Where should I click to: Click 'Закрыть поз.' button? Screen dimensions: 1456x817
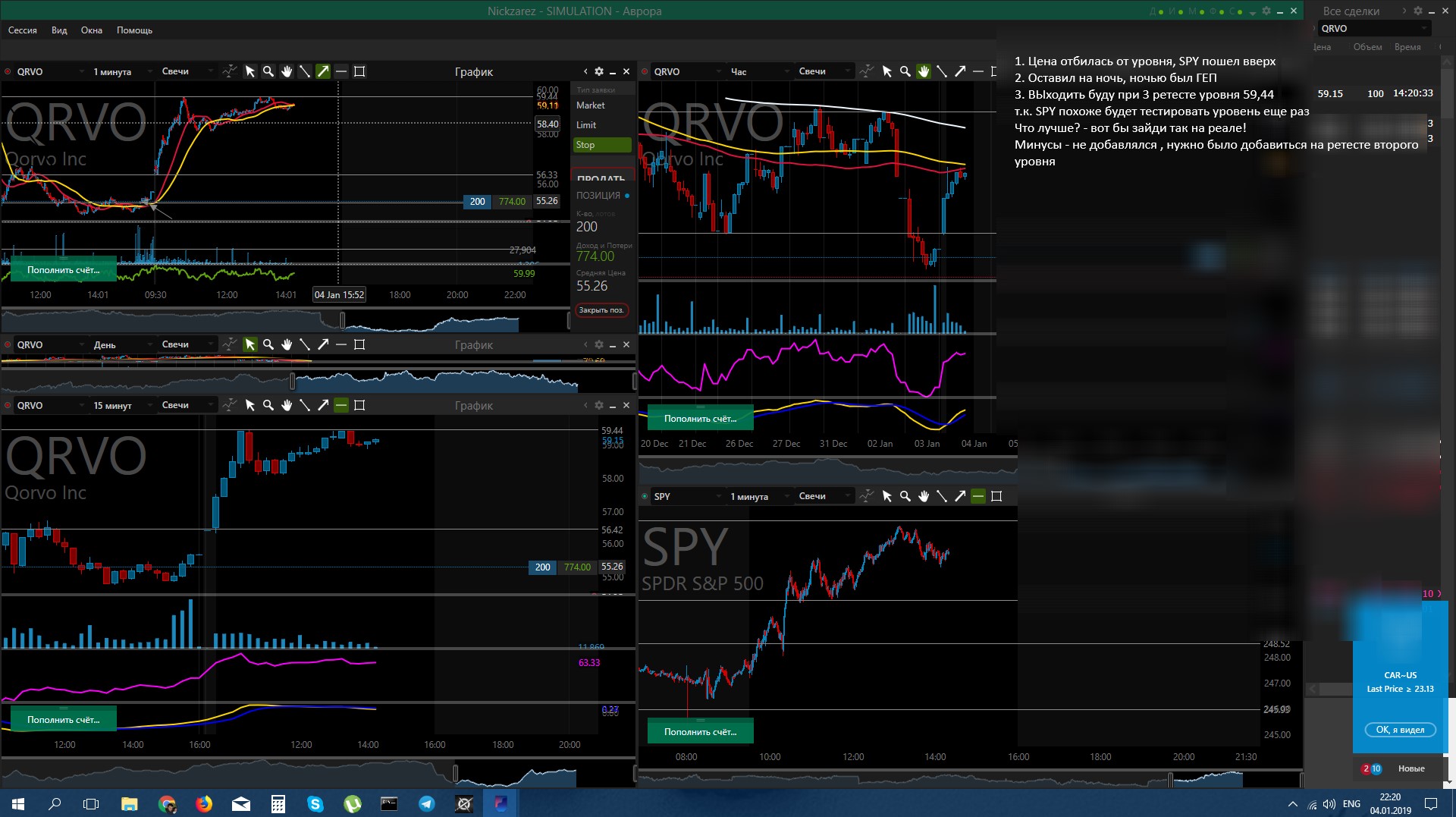(601, 310)
